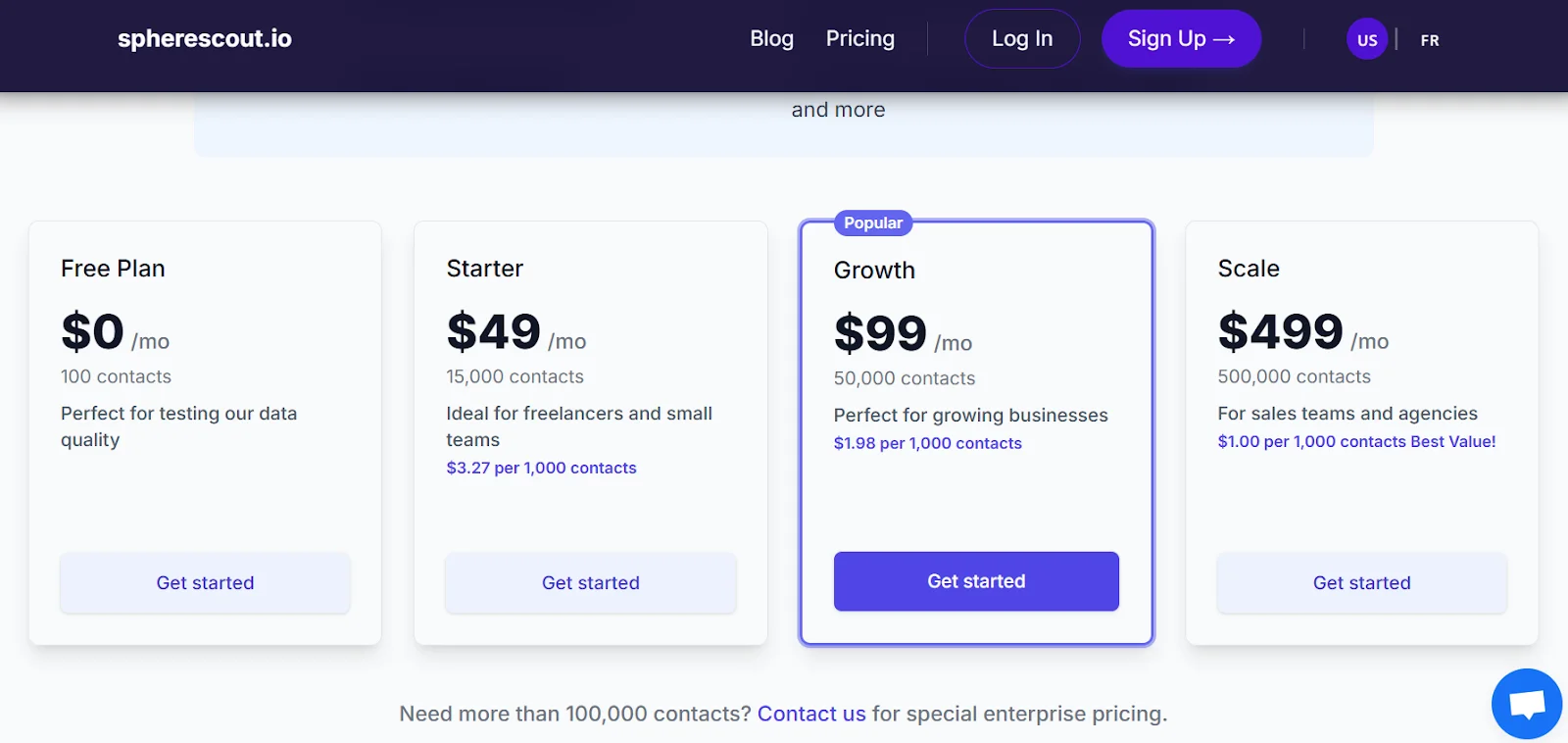
Task: Click the Popular badge on Growth
Action: click(x=873, y=223)
